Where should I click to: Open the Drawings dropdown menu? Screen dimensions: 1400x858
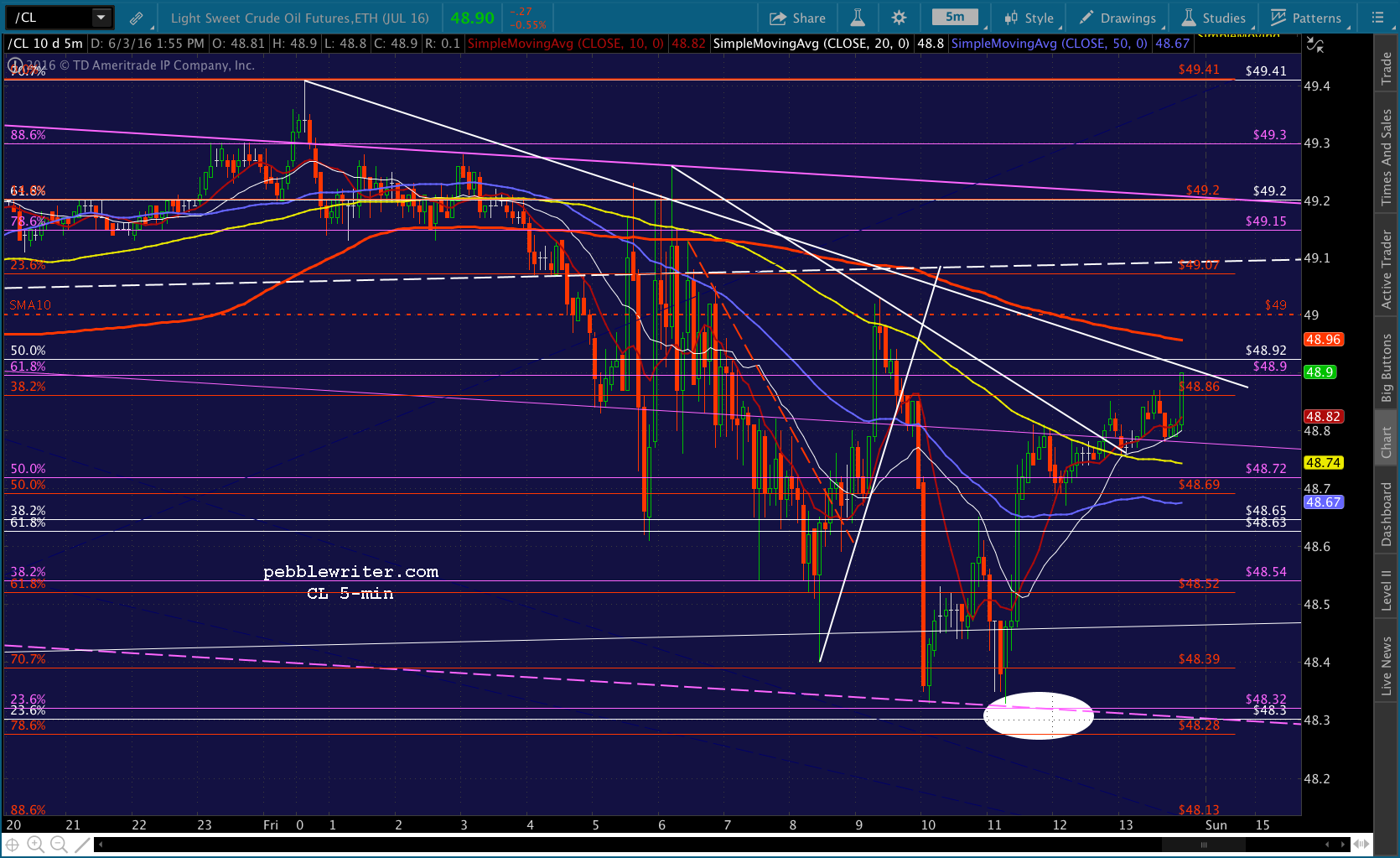pos(1118,18)
